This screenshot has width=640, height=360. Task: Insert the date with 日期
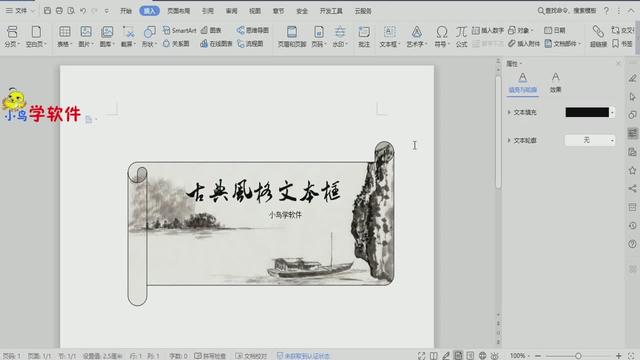555,30
